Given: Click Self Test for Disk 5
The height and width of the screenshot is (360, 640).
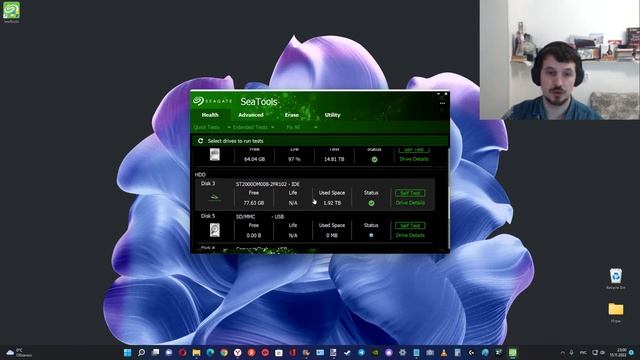Looking at the screenshot, I should click(x=410, y=226).
